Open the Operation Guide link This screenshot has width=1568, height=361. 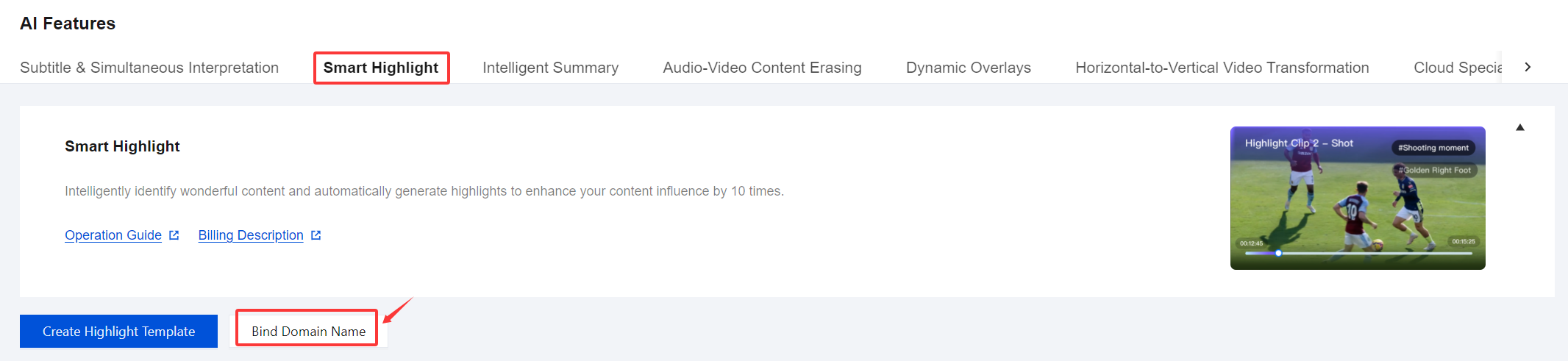(113, 235)
